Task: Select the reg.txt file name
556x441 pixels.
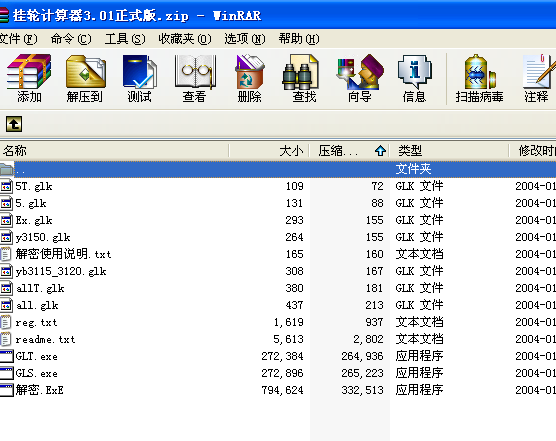Action: click(36, 323)
